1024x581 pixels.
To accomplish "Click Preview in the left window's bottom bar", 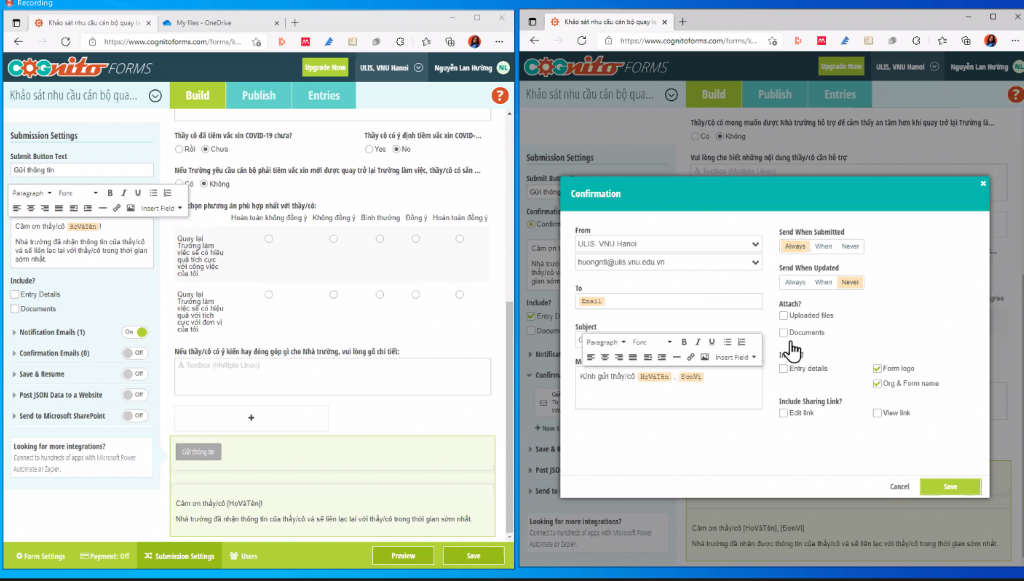I will coord(403,556).
